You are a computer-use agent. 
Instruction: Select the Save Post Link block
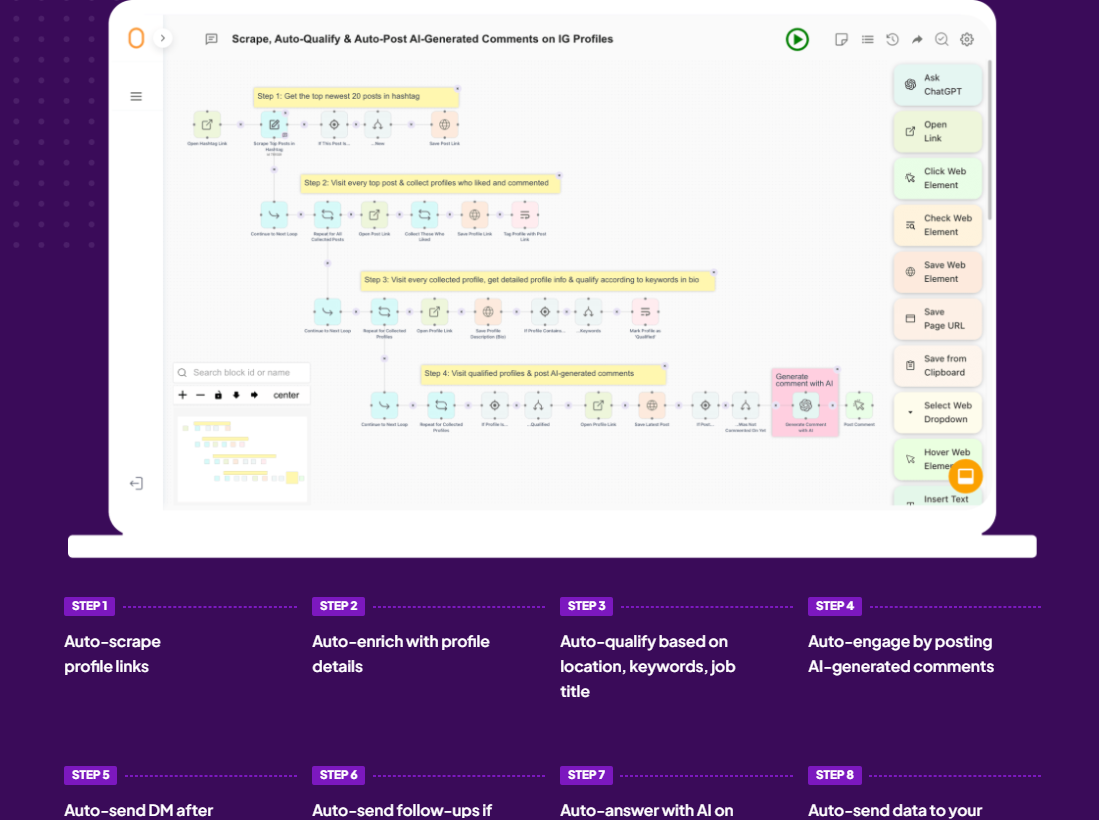[x=444, y=125]
